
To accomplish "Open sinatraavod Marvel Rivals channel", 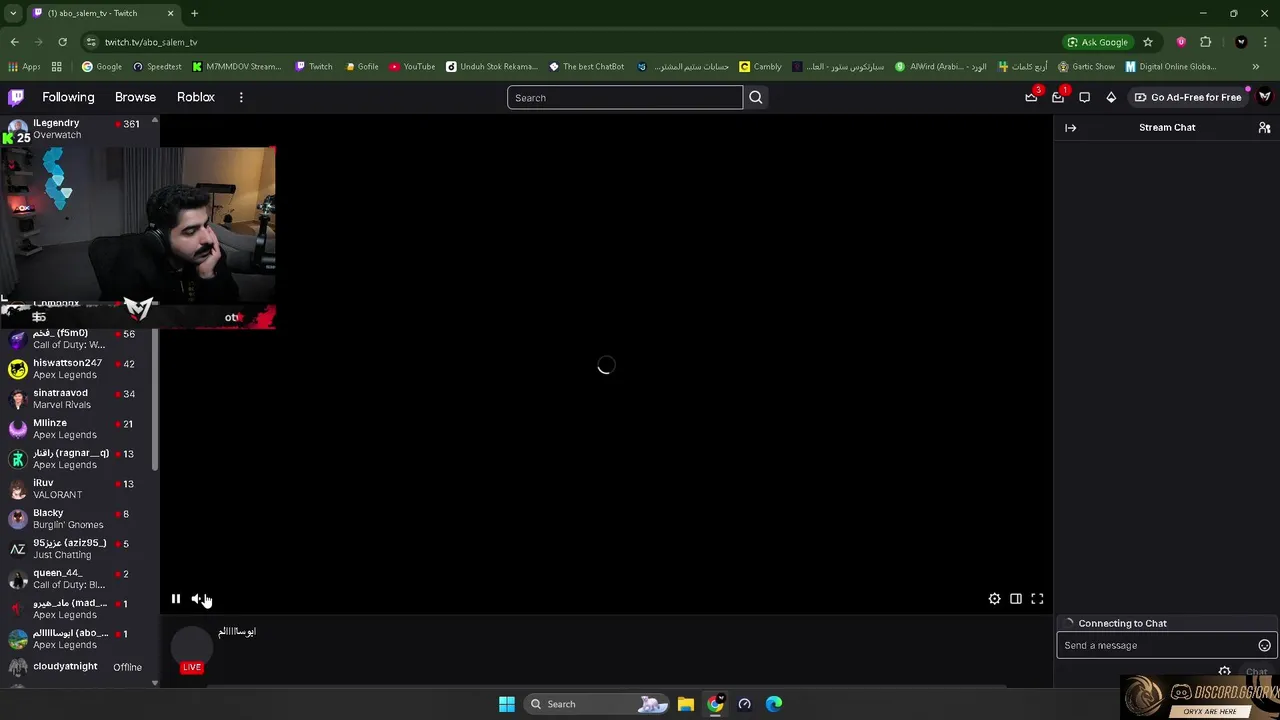I will click(78, 399).
